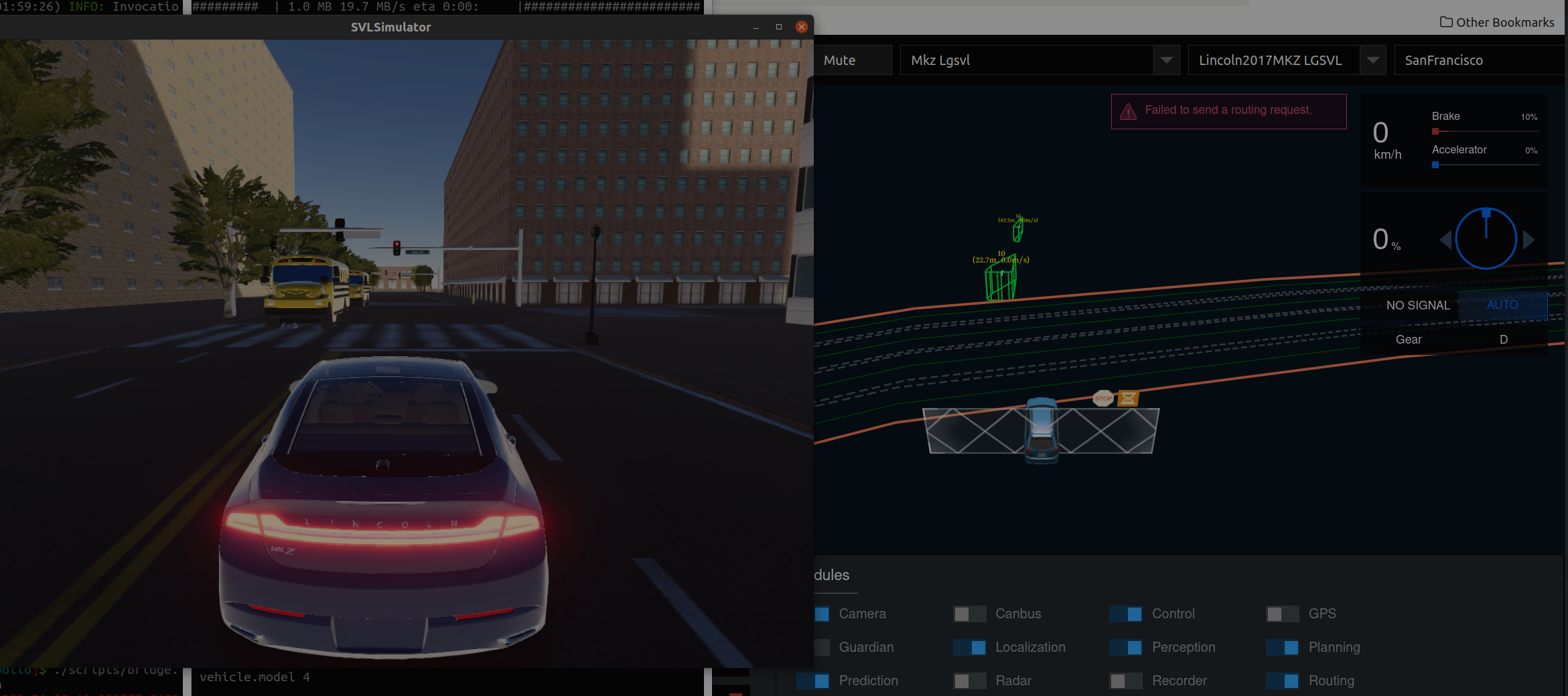Toggle the Control module switch
Image resolution: width=1568 pixels, height=696 pixels.
(1126, 614)
